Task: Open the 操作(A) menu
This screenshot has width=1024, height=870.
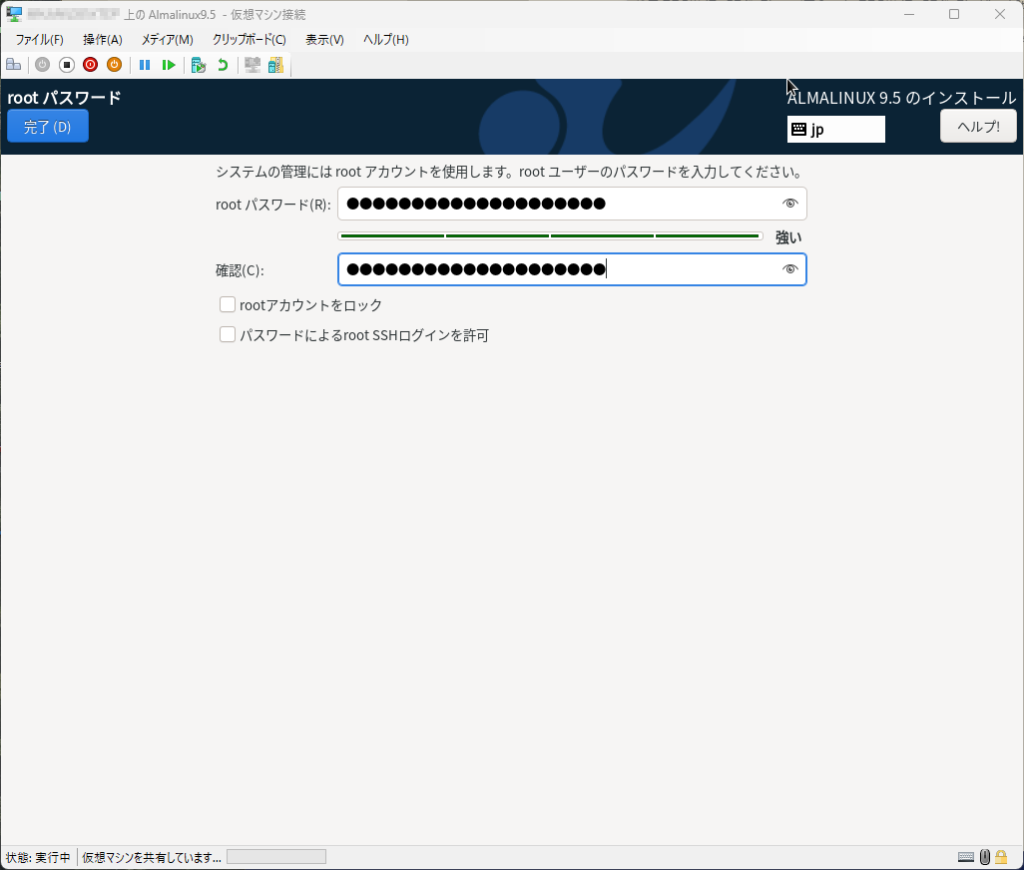Action: 102,40
